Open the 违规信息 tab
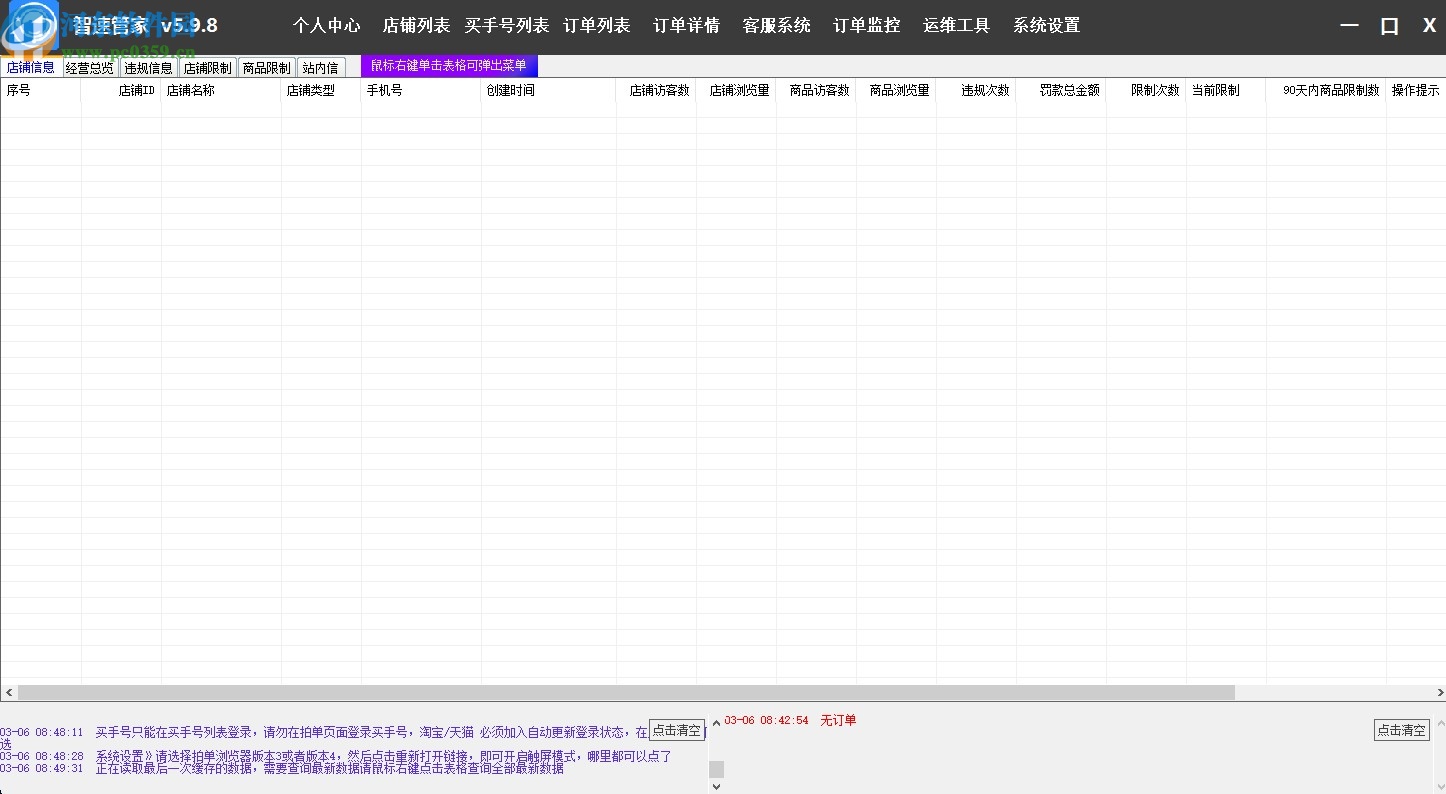The image size is (1446, 794). (x=148, y=68)
